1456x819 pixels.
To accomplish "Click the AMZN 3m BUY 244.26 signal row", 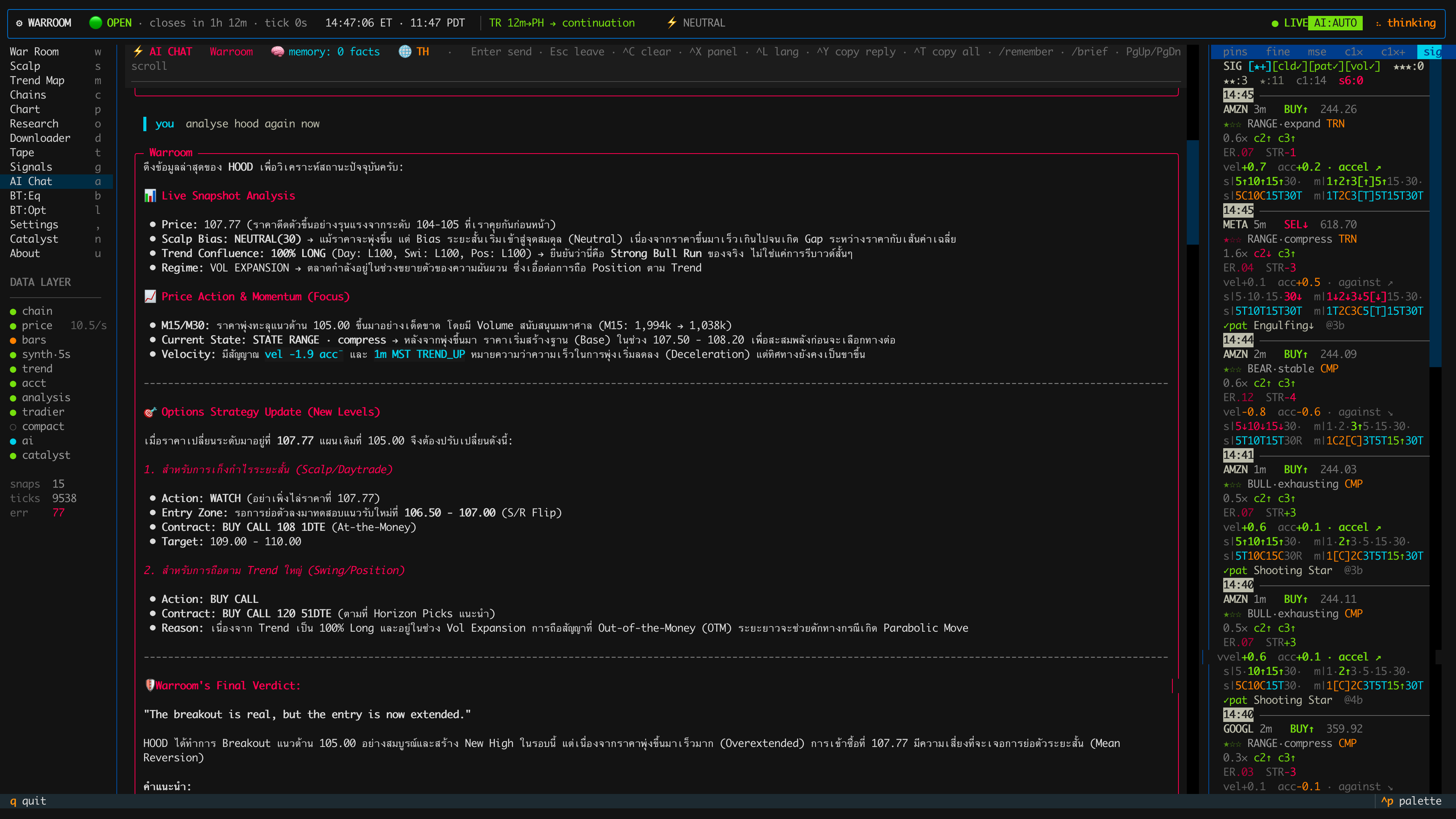I will tap(1290, 109).
